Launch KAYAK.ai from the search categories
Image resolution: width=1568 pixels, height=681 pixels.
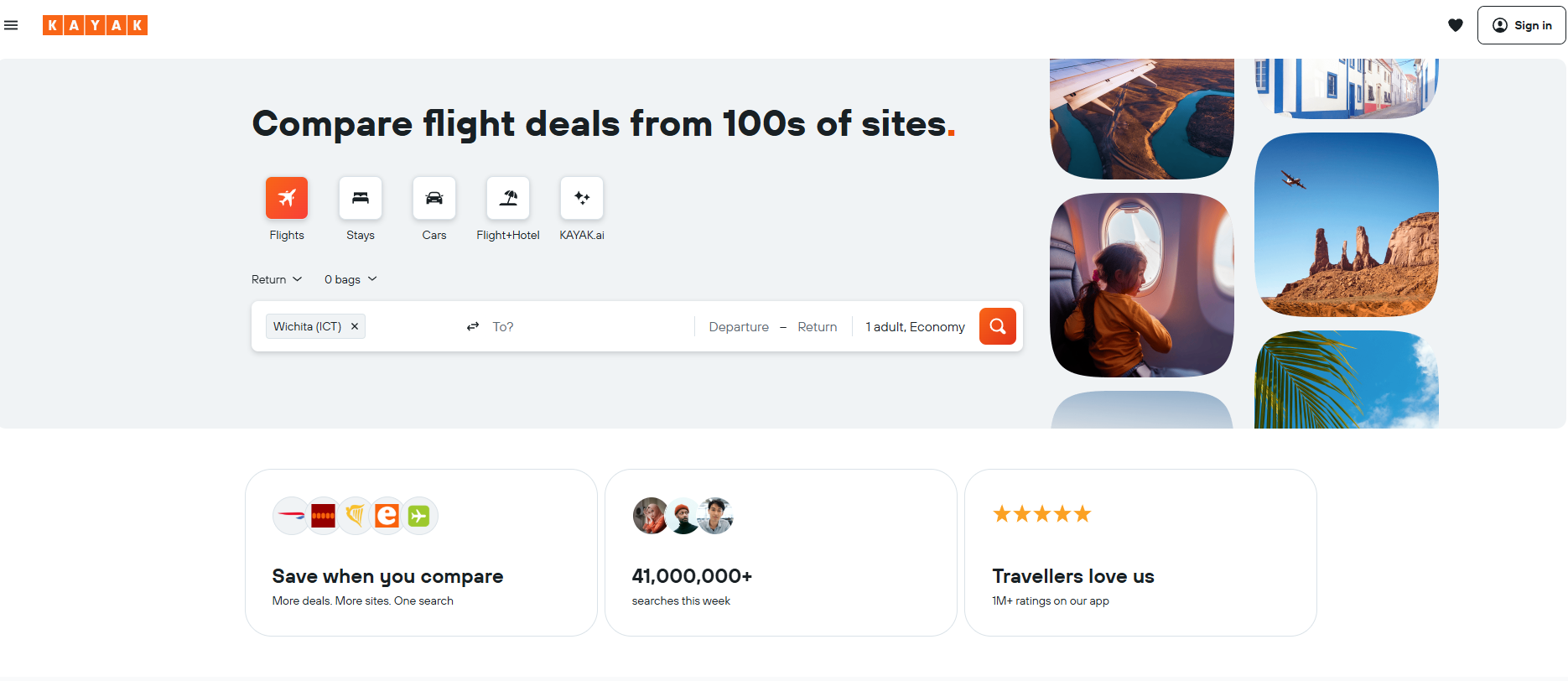coord(581,198)
